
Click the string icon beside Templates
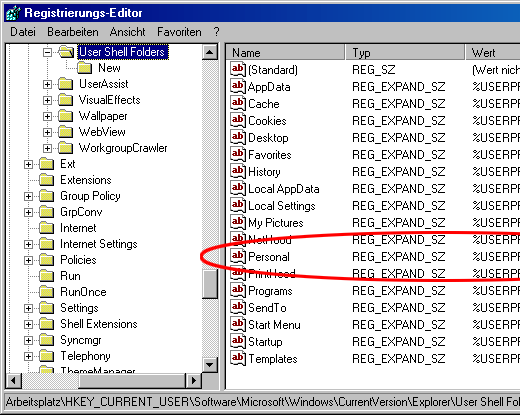click(238, 358)
